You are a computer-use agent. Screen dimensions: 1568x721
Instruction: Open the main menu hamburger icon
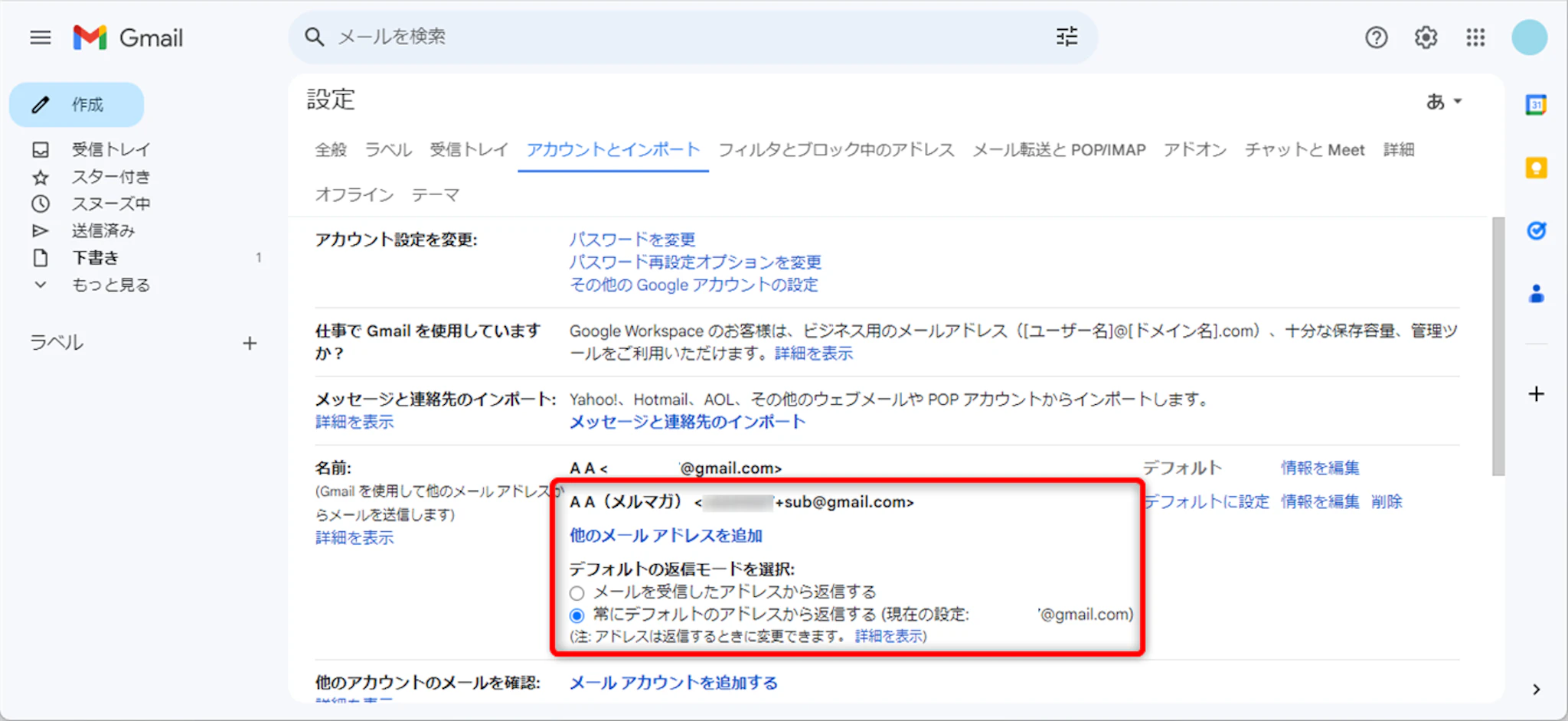(x=40, y=38)
